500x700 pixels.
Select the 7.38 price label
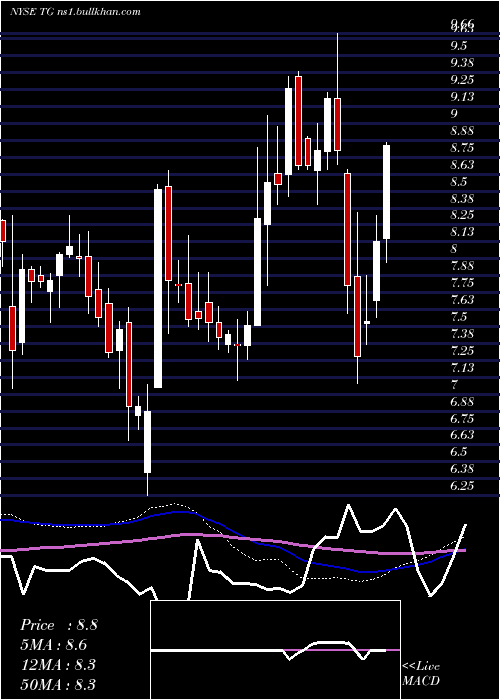pyautogui.click(x=462, y=333)
